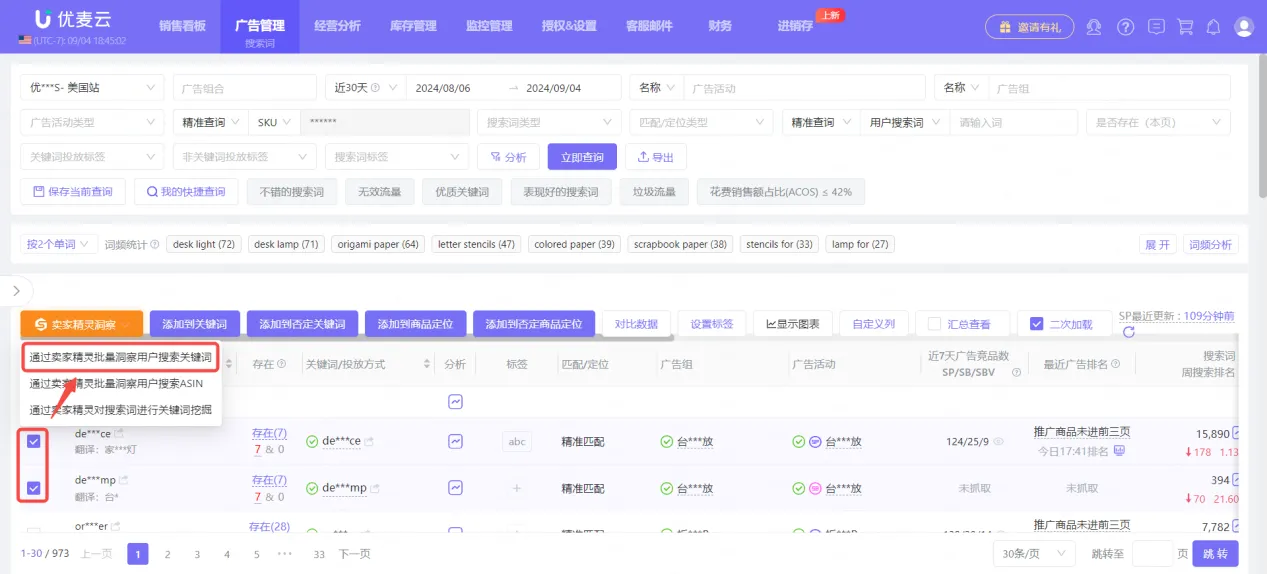Image resolution: width=1267 pixels, height=574 pixels.
Task: Sort by 关键词/投放方式 column arrows
Action: 428,364
